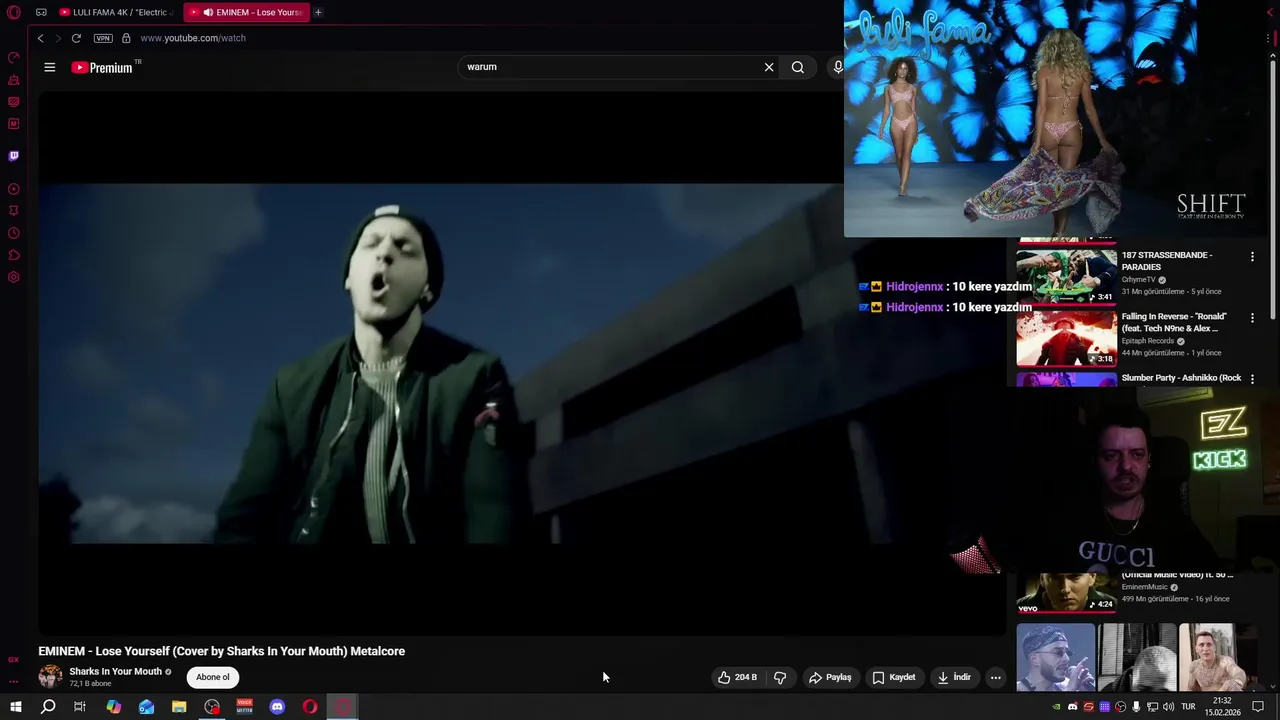
Task: Open options menu for Slumber Party video
Action: pyautogui.click(x=1252, y=379)
